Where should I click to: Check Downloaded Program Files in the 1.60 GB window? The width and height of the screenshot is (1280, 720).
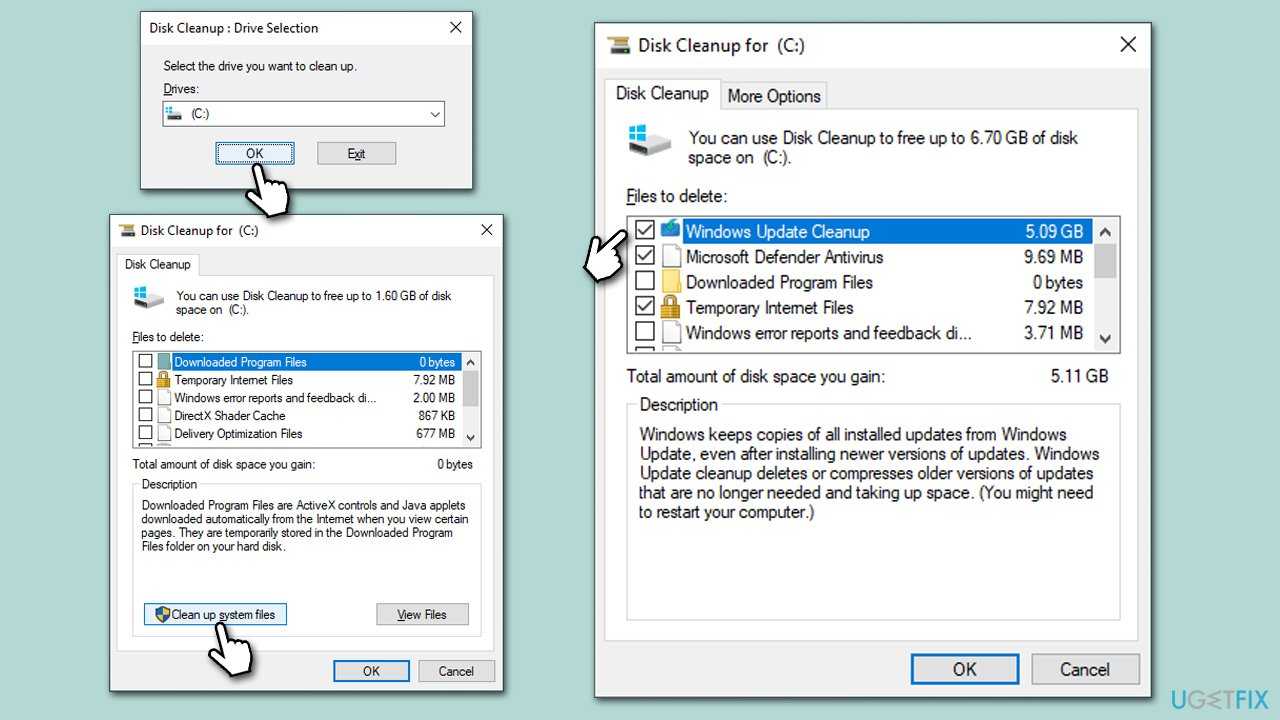[146, 362]
